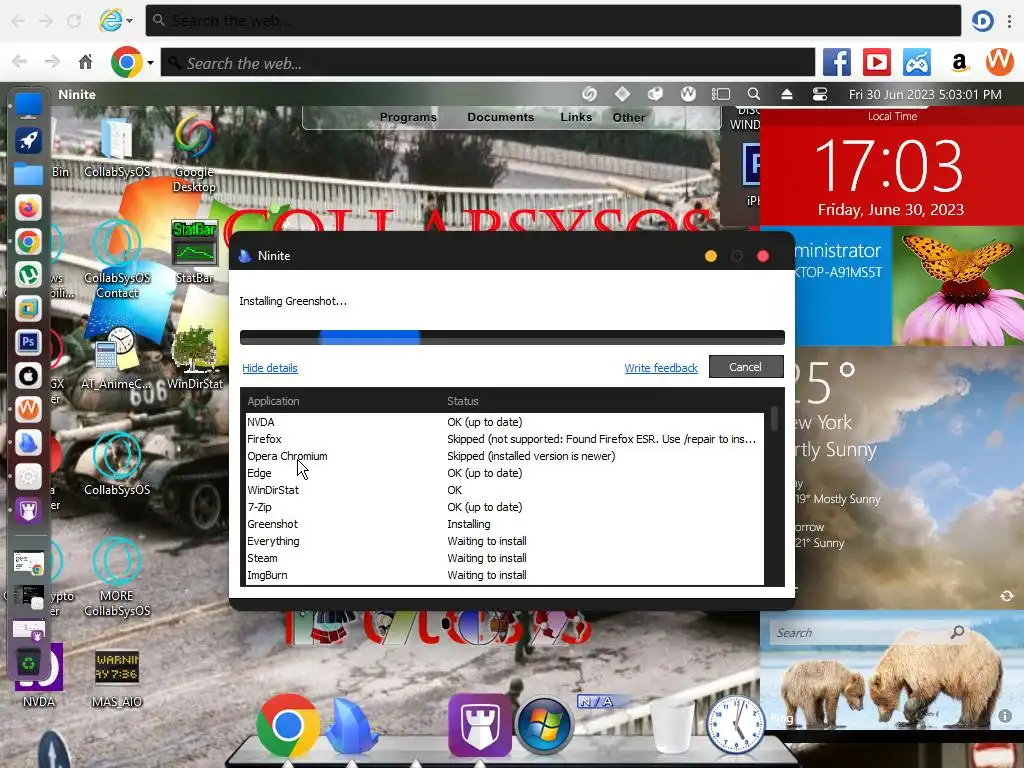Open the Chrome engine dropdown arrow
This screenshot has height=768, width=1024.
point(150,63)
